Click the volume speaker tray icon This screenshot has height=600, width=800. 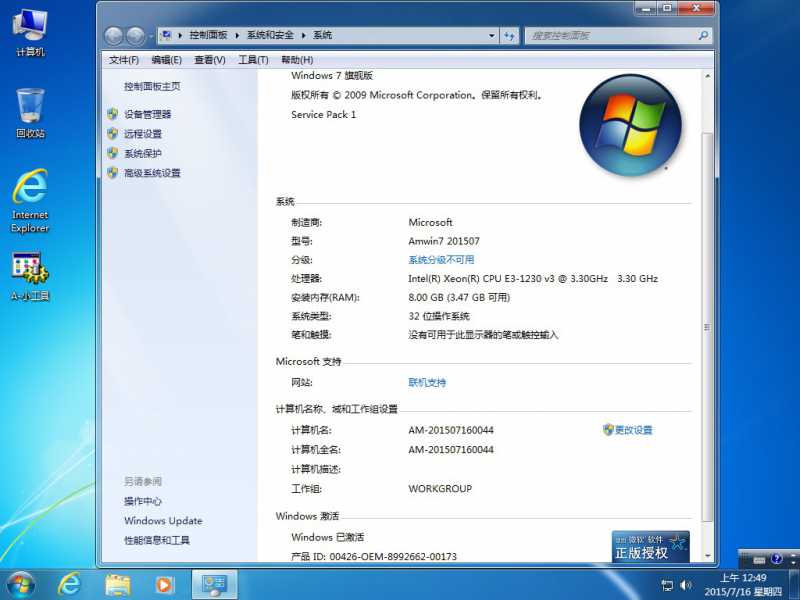tap(686, 585)
